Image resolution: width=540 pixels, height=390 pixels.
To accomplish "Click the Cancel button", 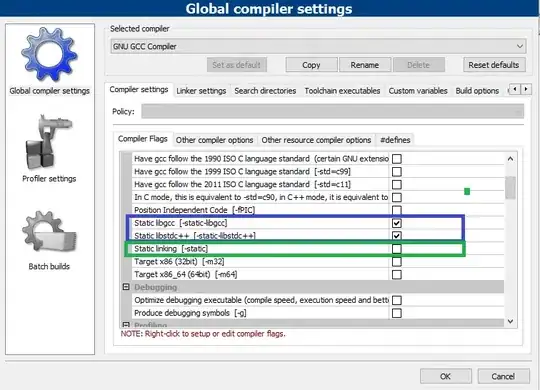I will click(503, 376).
